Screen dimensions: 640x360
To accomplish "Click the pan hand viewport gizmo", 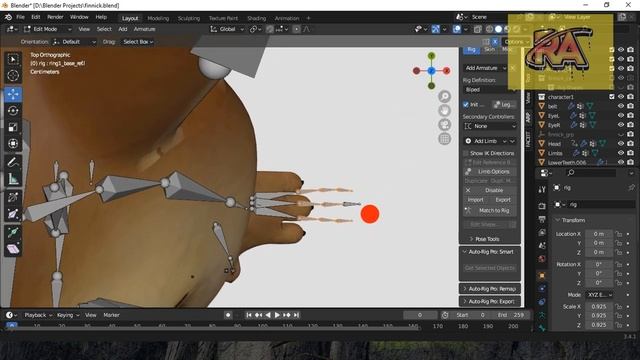I will (444, 111).
